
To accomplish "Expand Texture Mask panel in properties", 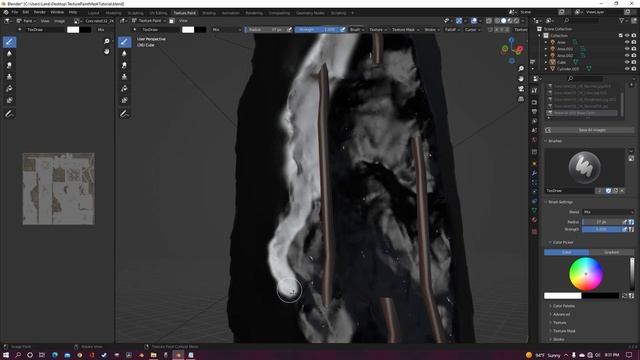I will coord(564,331).
